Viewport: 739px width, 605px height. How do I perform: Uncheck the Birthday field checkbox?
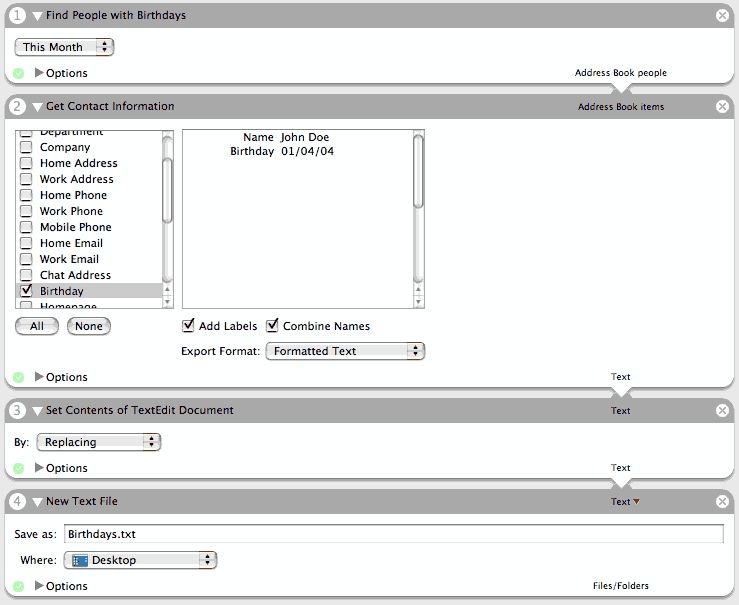pos(26,291)
